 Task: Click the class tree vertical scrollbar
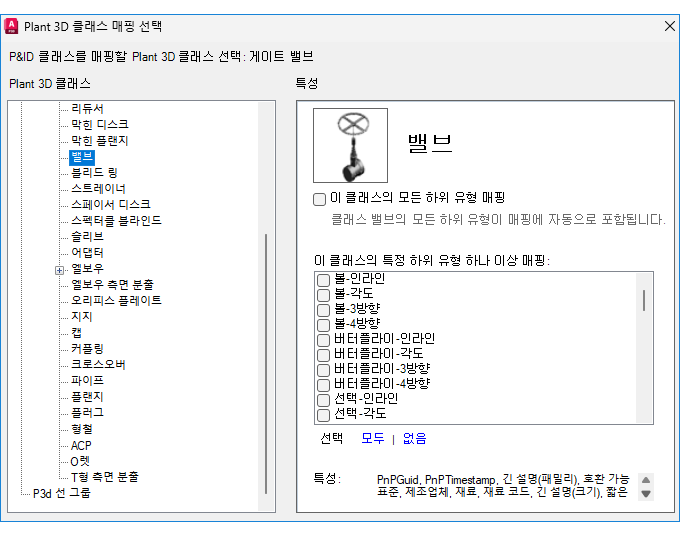[x=265, y=364]
